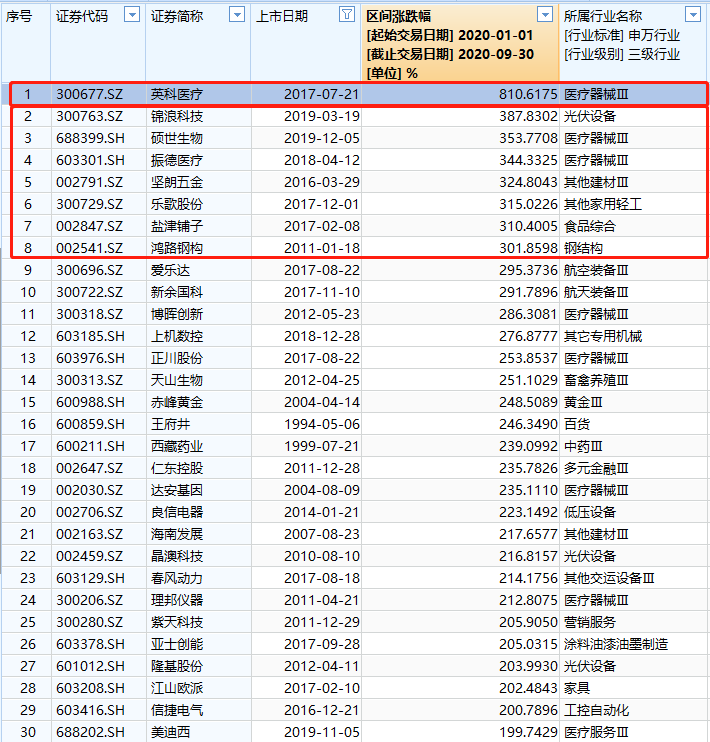Select 隆基股份 industry cell 光伏设备
The image size is (710, 742).
click(590, 666)
